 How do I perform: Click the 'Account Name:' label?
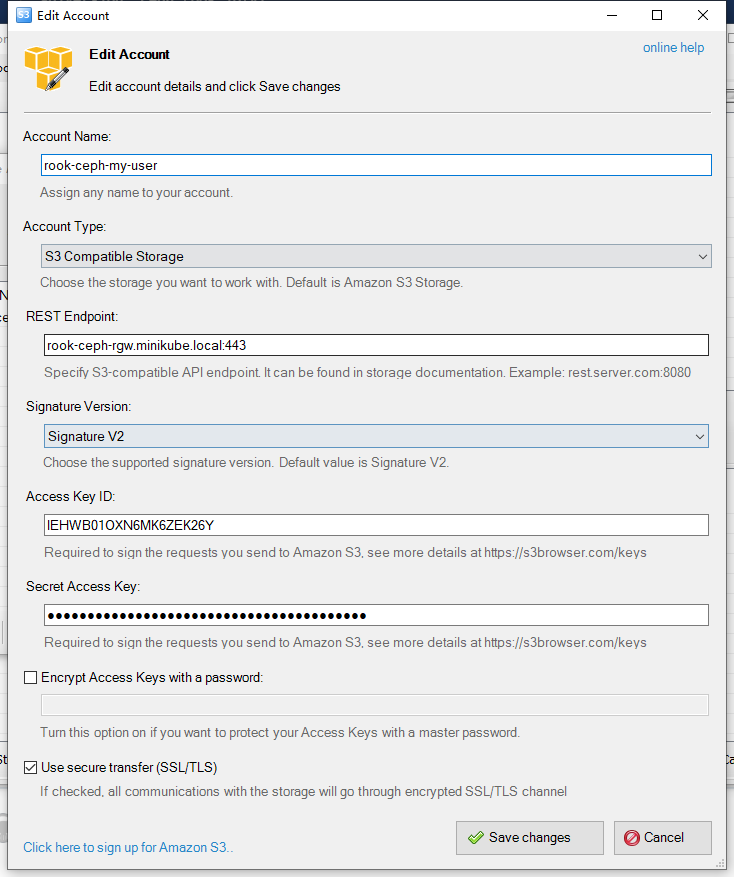[67, 136]
